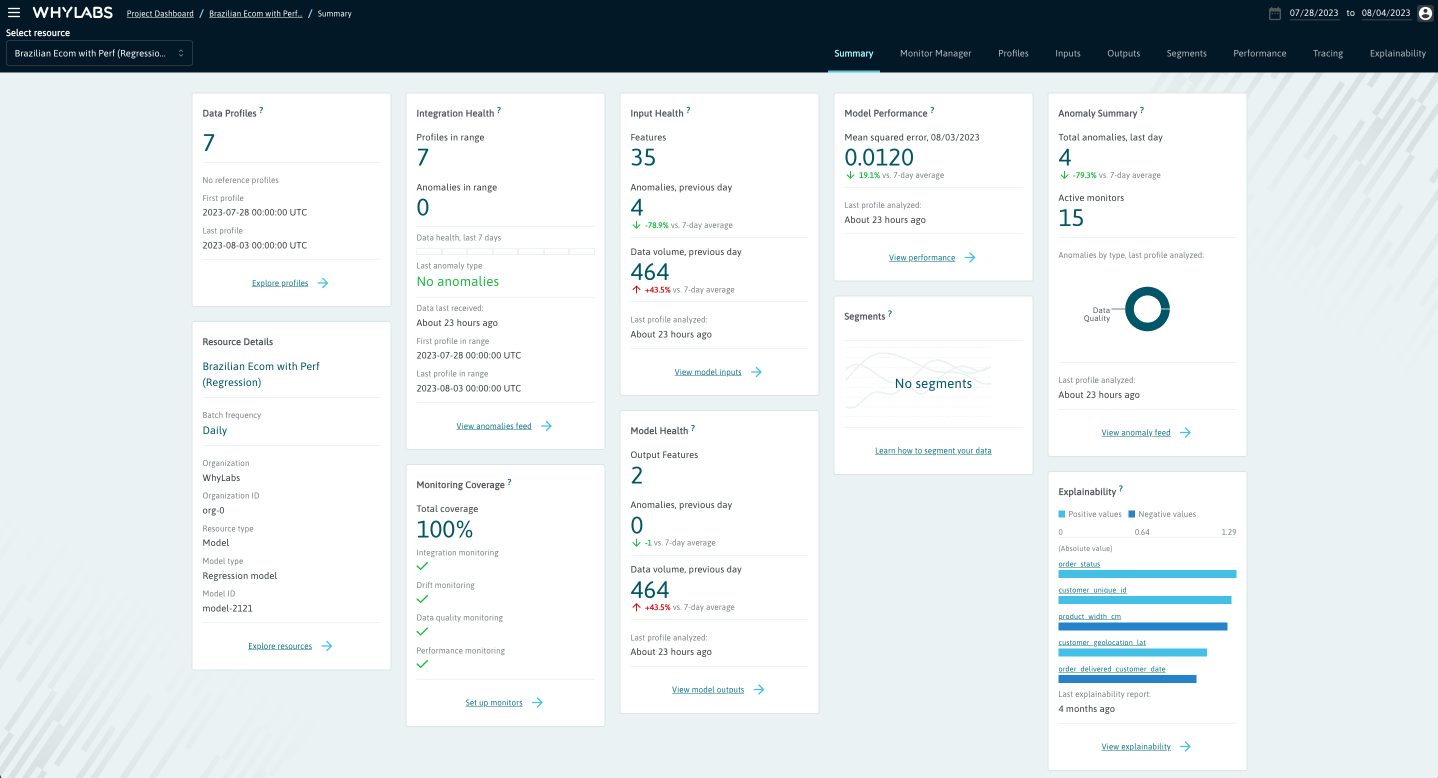The height and width of the screenshot is (778, 1438).
Task: Click the calendar icon beside date range
Action: [1274, 13]
